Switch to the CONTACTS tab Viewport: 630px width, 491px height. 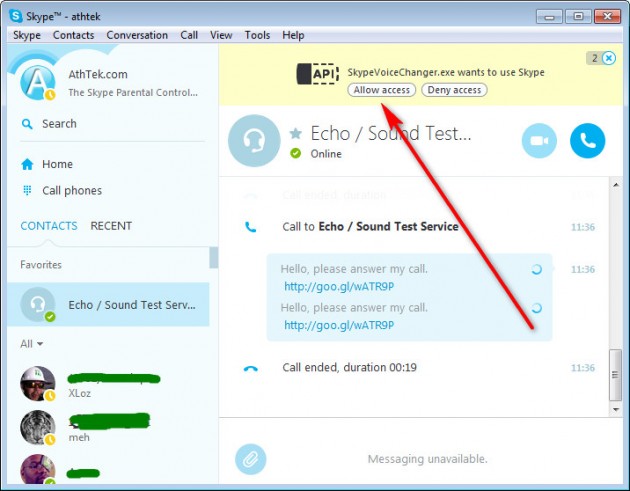click(x=49, y=226)
